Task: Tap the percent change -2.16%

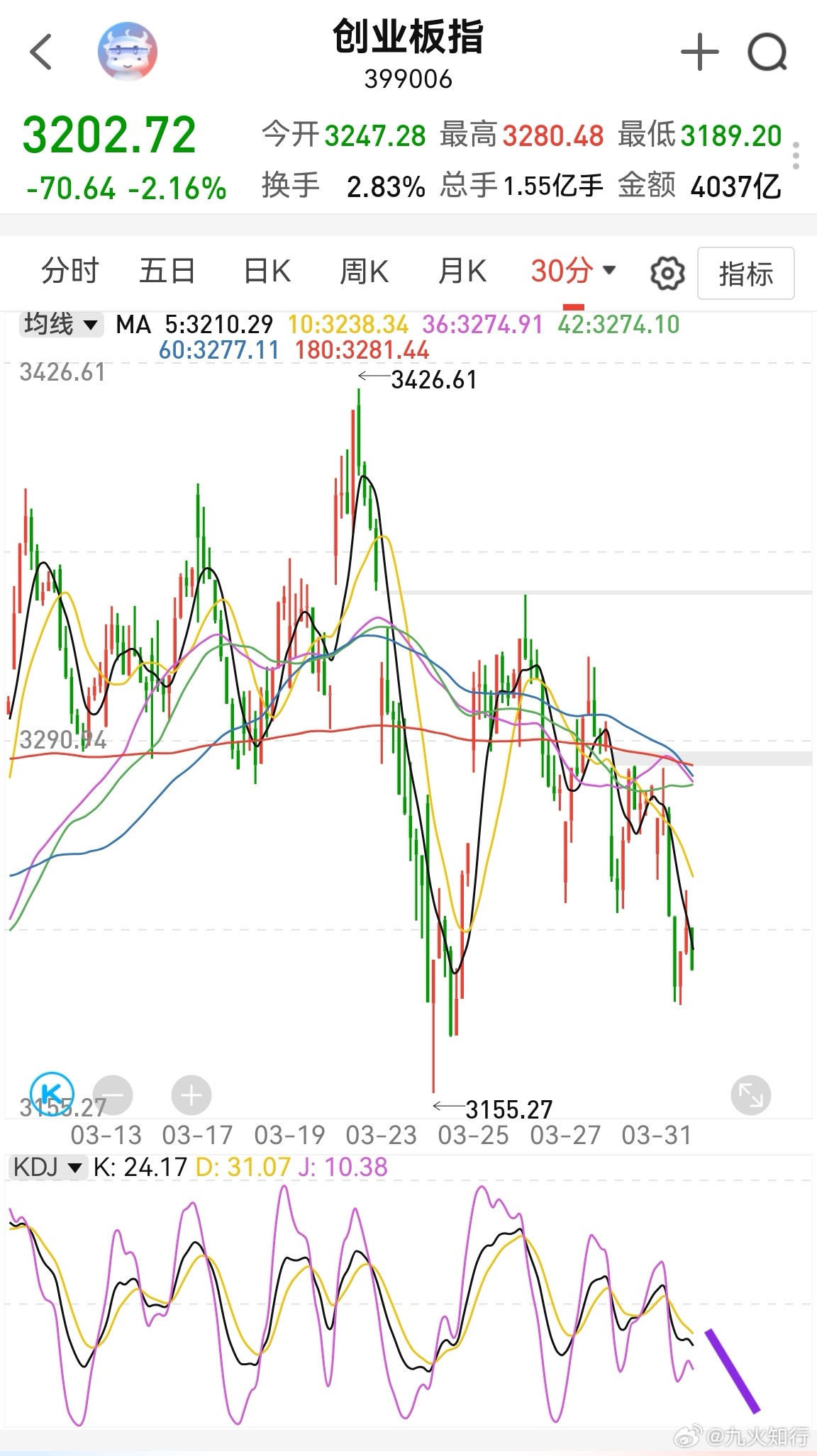Action: click(x=177, y=189)
